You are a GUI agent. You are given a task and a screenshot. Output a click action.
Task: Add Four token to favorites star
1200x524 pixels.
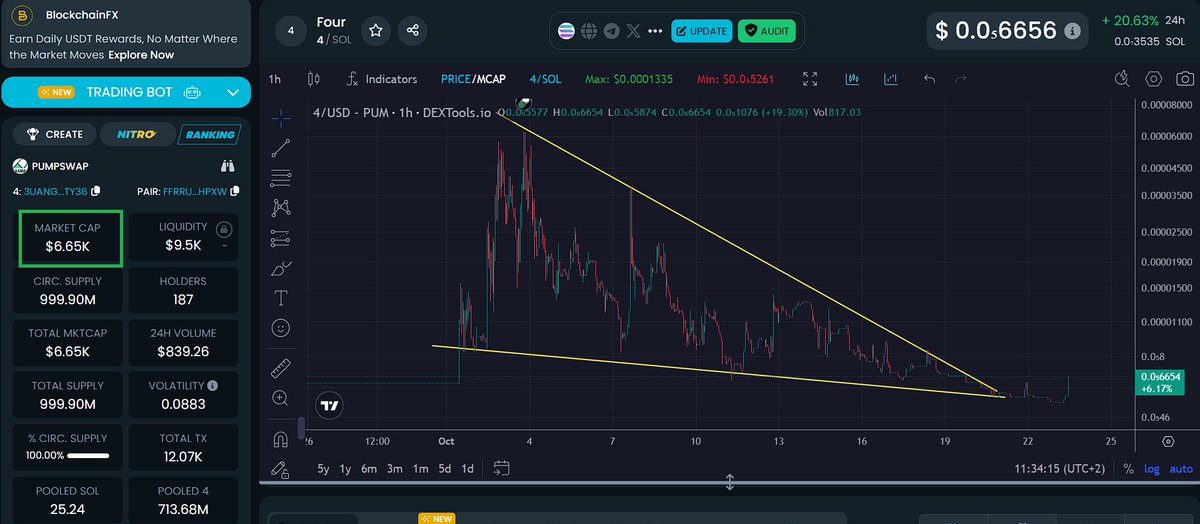pos(376,31)
